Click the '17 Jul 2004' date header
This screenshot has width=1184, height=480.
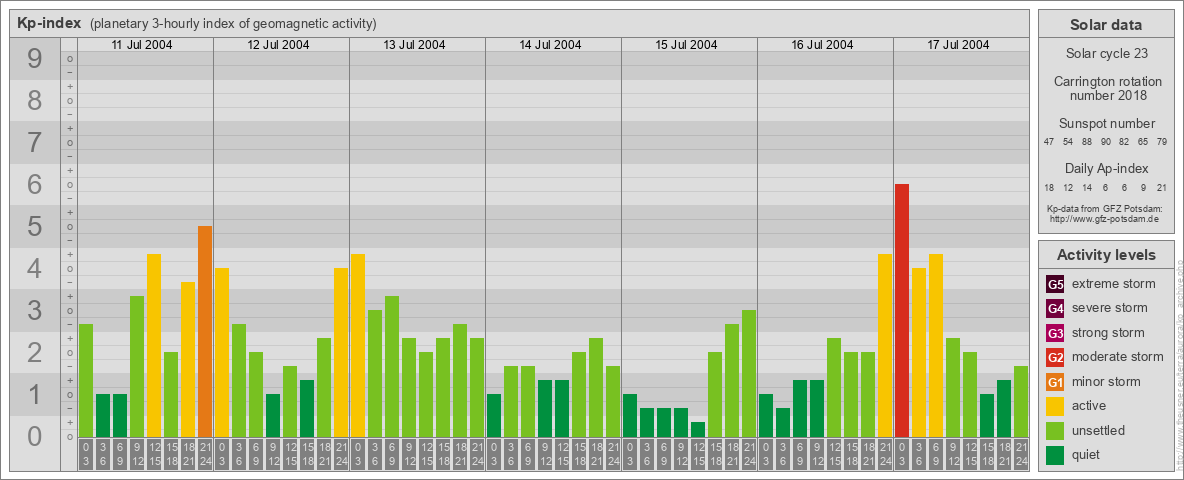point(957,45)
